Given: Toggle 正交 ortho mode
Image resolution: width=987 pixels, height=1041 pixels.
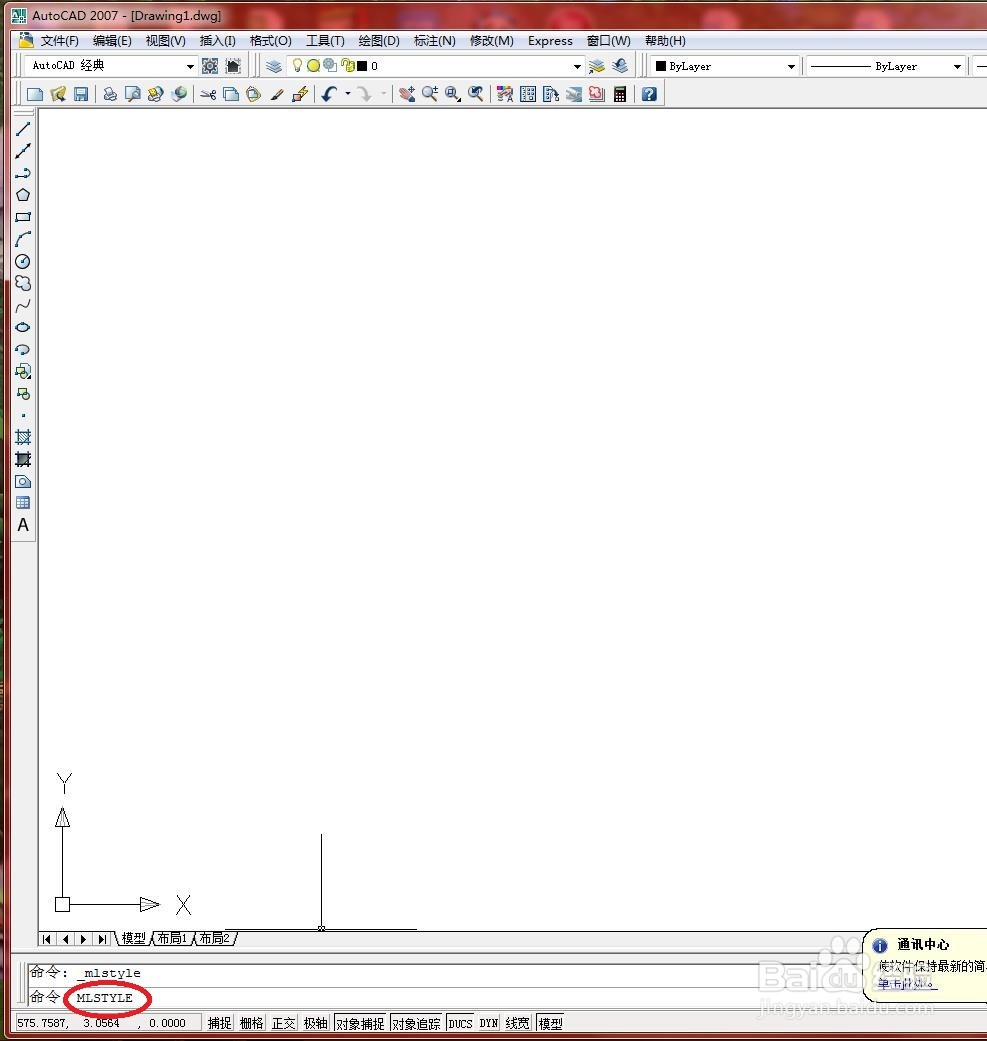Looking at the screenshot, I should coord(283,1023).
